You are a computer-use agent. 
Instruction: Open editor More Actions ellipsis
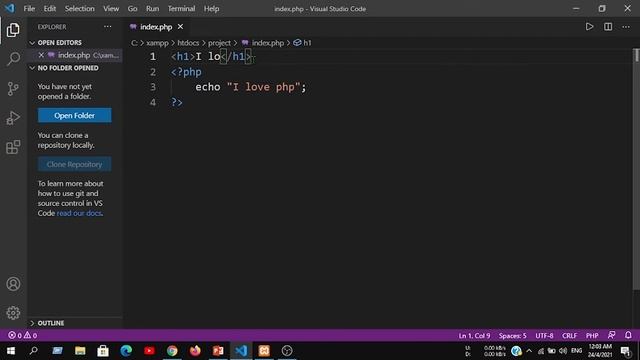(x=626, y=27)
